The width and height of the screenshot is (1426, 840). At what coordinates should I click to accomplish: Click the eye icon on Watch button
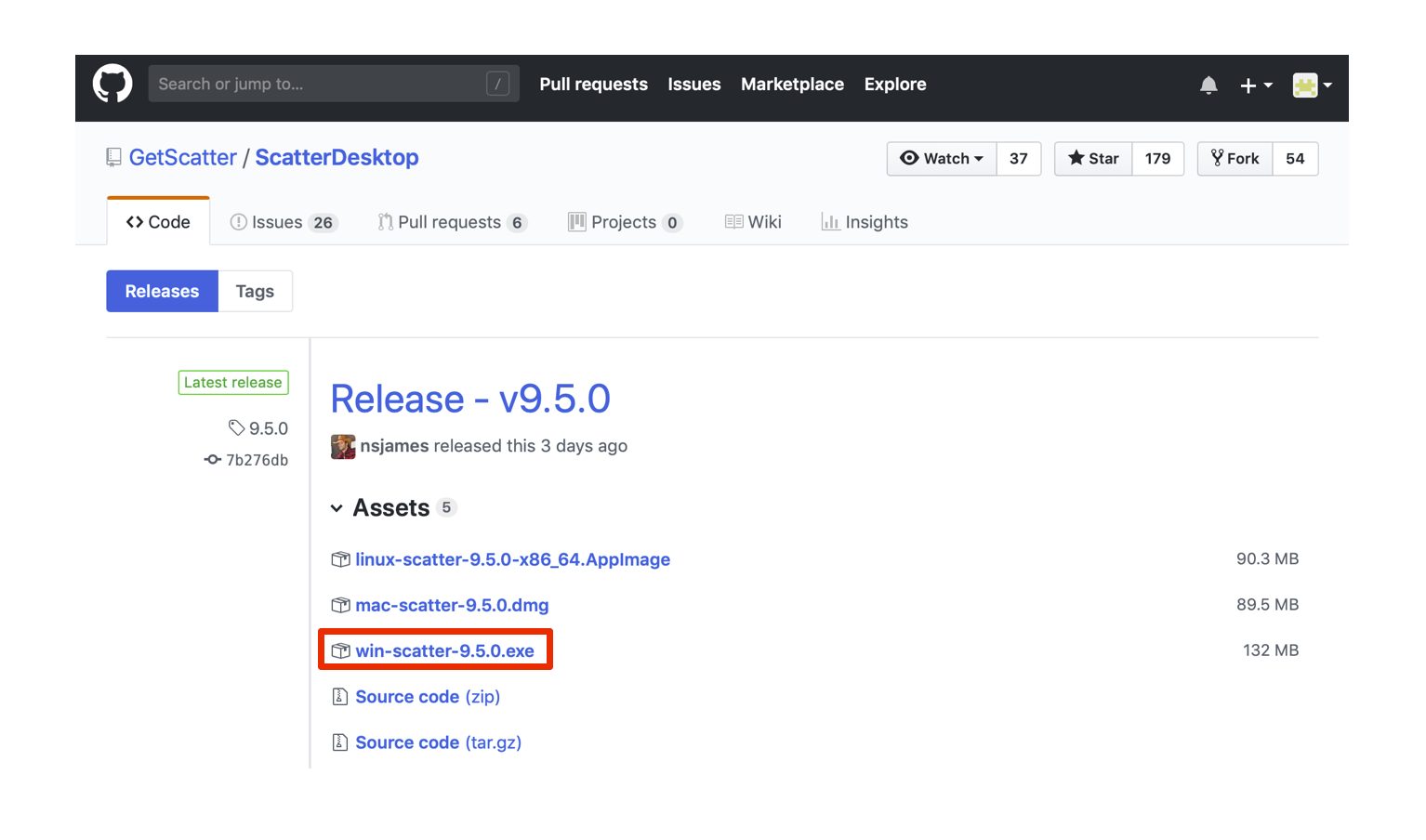pyautogui.click(x=909, y=158)
